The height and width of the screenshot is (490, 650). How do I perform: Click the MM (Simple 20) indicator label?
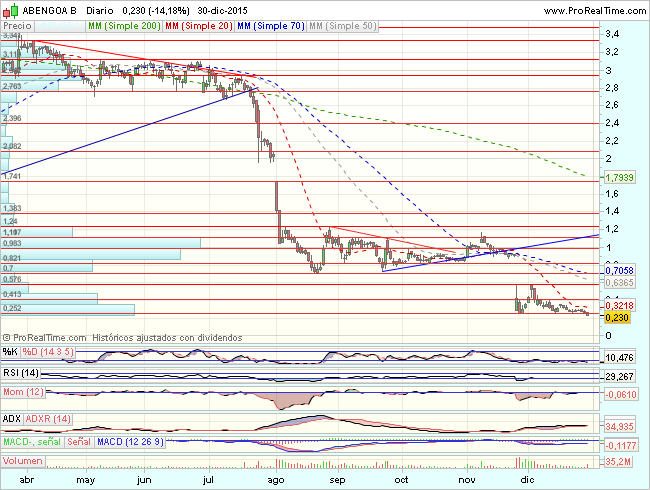[199, 26]
